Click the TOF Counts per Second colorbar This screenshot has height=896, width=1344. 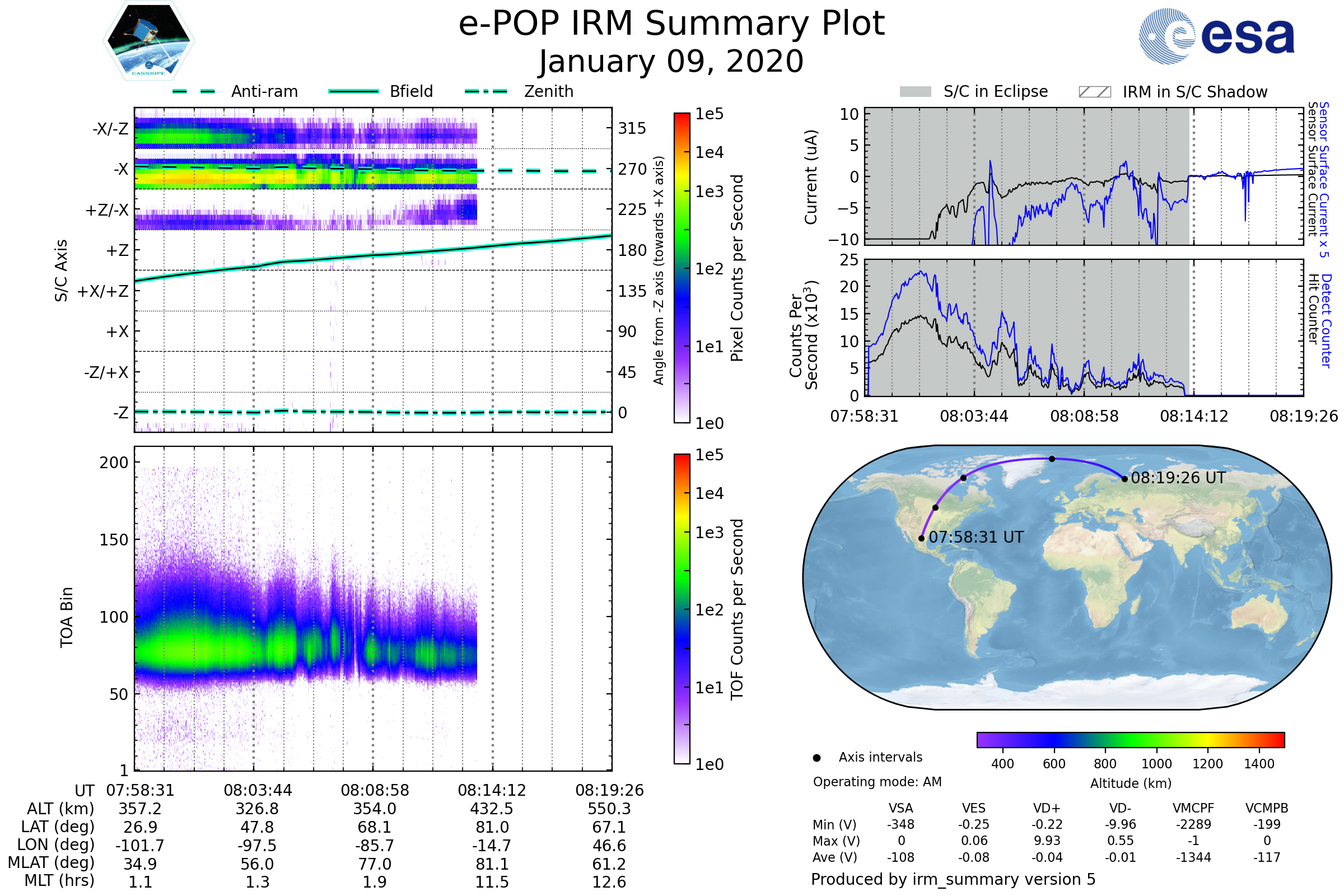point(682,609)
